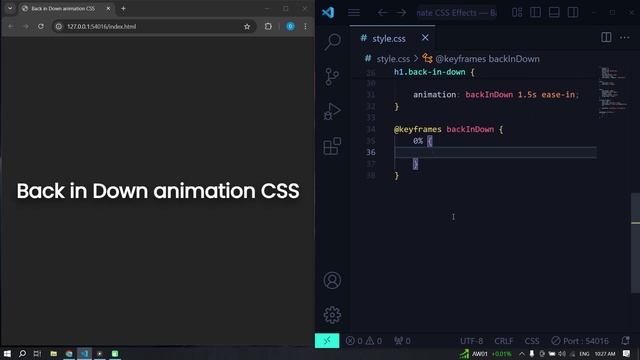Click the Back in Down animation CSS heading
Viewport: 640px width, 360px height.
(158, 191)
